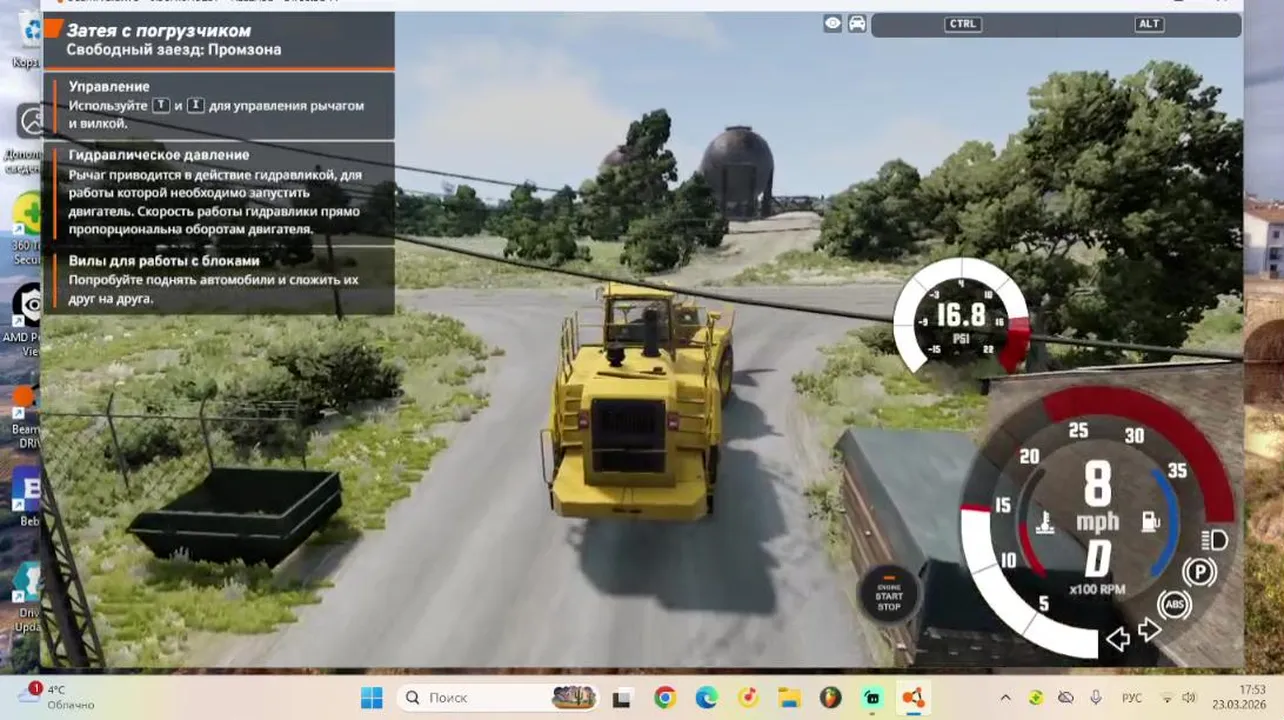The width and height of the screenshot is (1284, 720).
Task: Click the headlights indicator on the tachometer
Action: pos(1214,540)
